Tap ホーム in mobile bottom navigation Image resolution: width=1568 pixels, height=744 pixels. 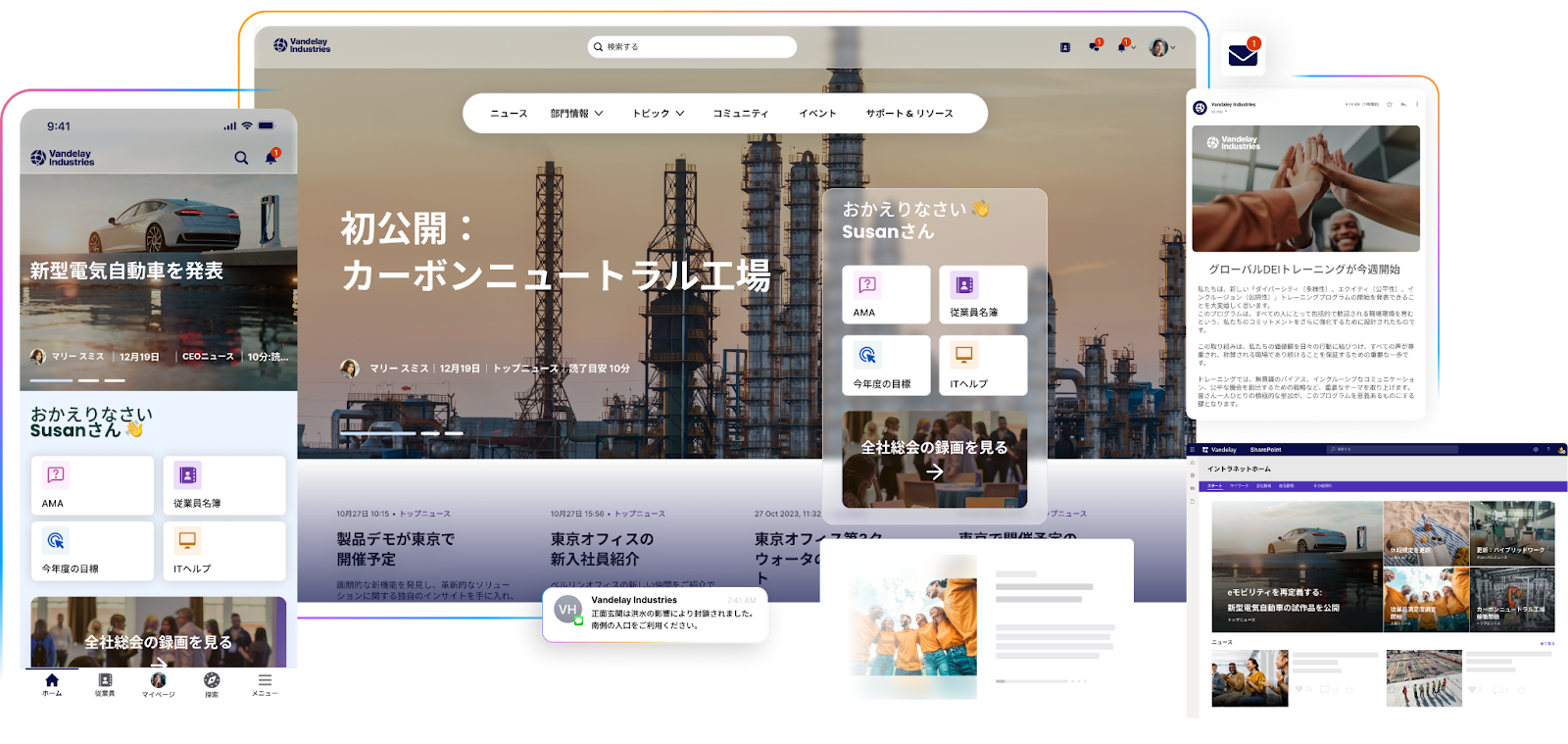(x=52, y=684)
